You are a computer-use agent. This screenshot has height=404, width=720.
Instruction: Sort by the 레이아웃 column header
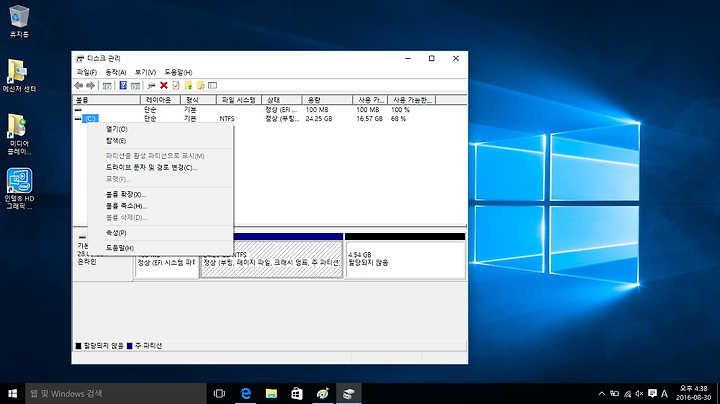coord(160,100)
